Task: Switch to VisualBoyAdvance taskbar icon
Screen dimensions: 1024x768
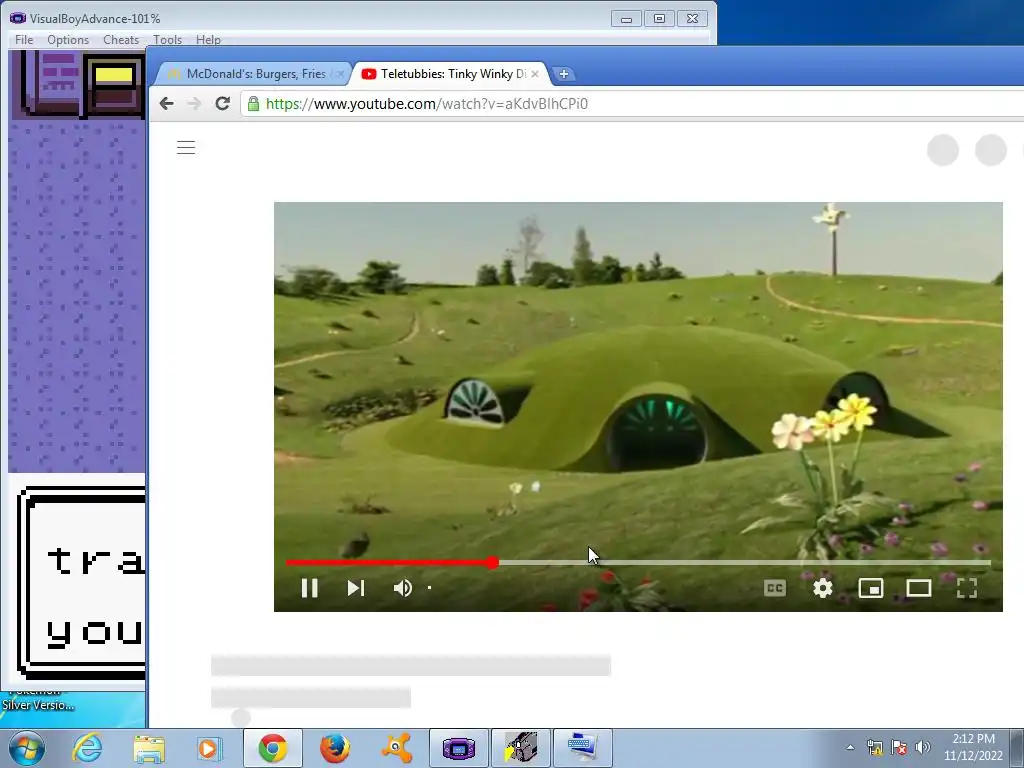Action: [458, 748]
